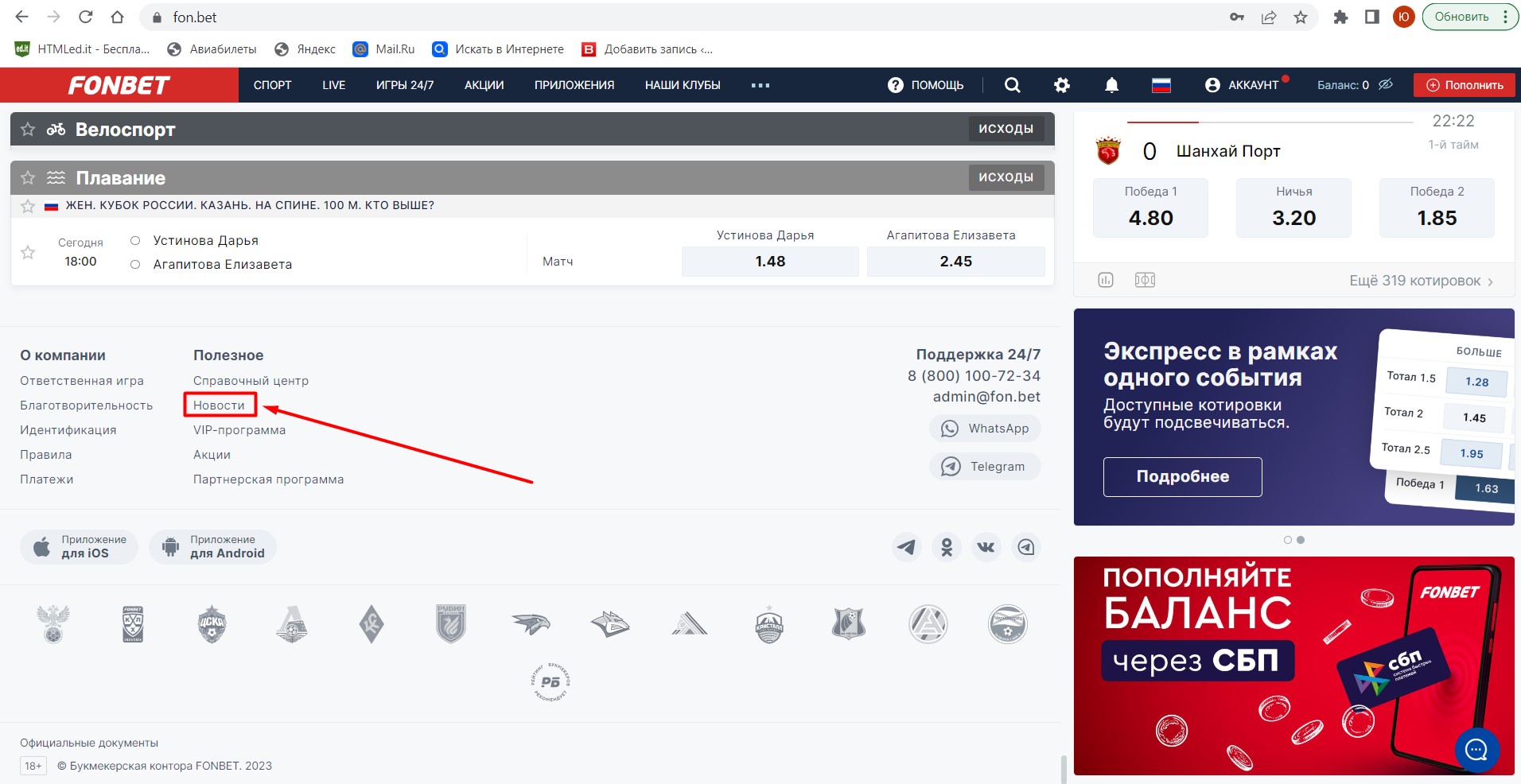Open Odnoklassniki social icon
This screenshot has width=1521, height=784.
(946, 547)
